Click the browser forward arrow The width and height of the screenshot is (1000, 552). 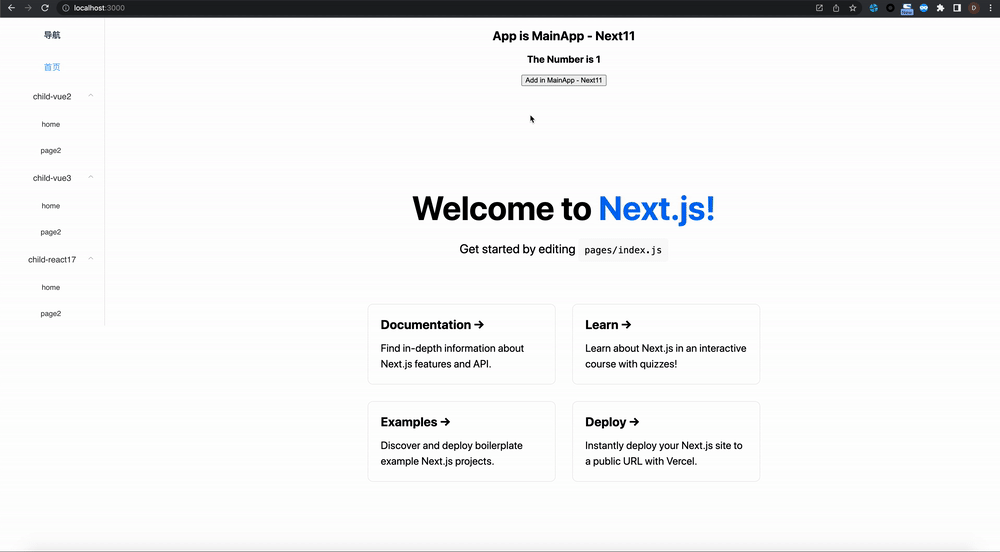pos(27,8)
